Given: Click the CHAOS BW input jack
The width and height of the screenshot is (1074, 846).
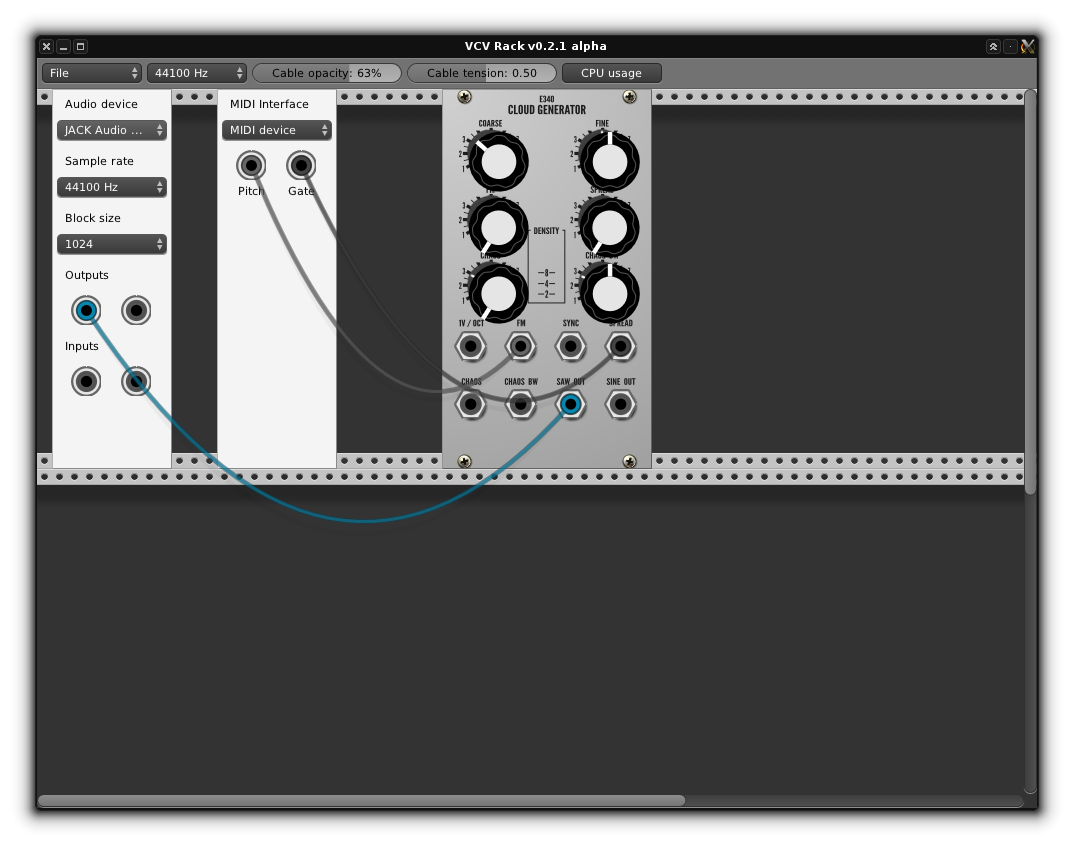Looking at the screenshot, I should [521, 405].
